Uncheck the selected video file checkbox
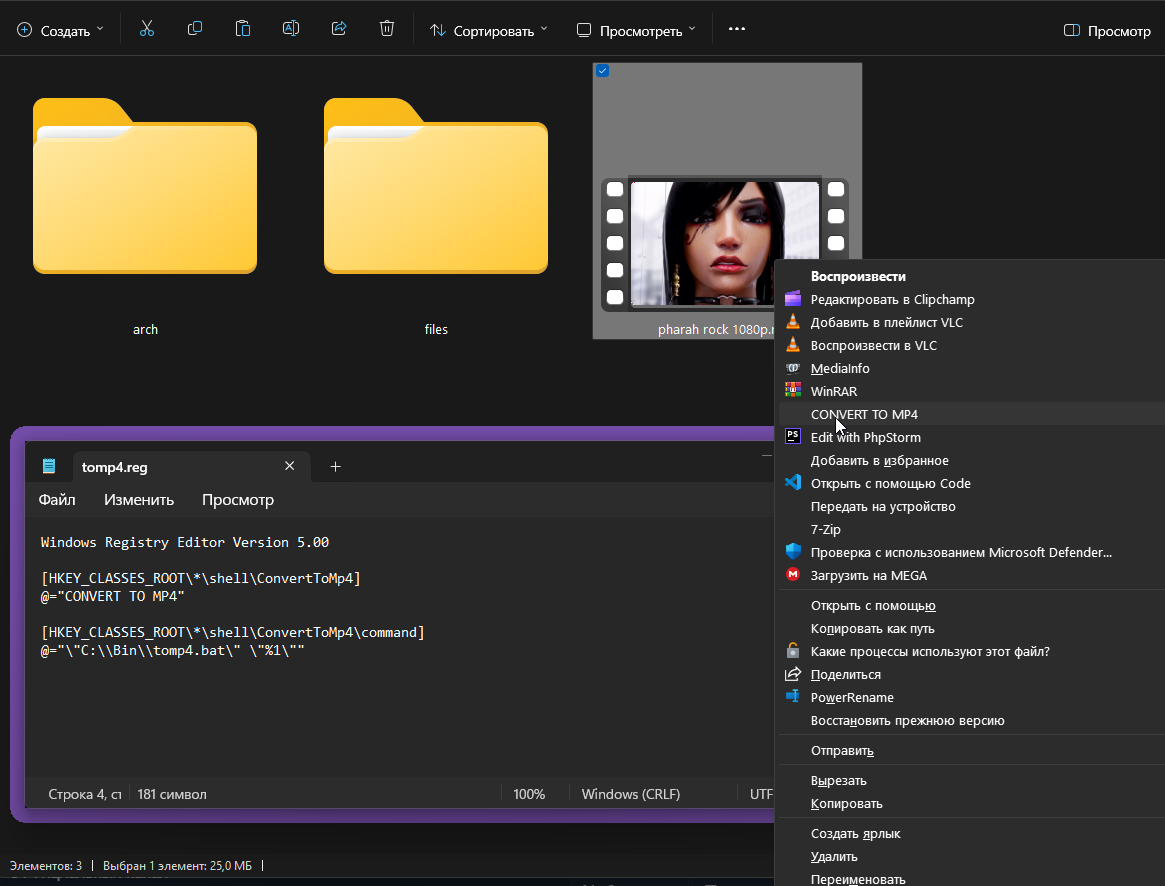The height and width of the screenshot is (886, 1165). tap(602, 71)
